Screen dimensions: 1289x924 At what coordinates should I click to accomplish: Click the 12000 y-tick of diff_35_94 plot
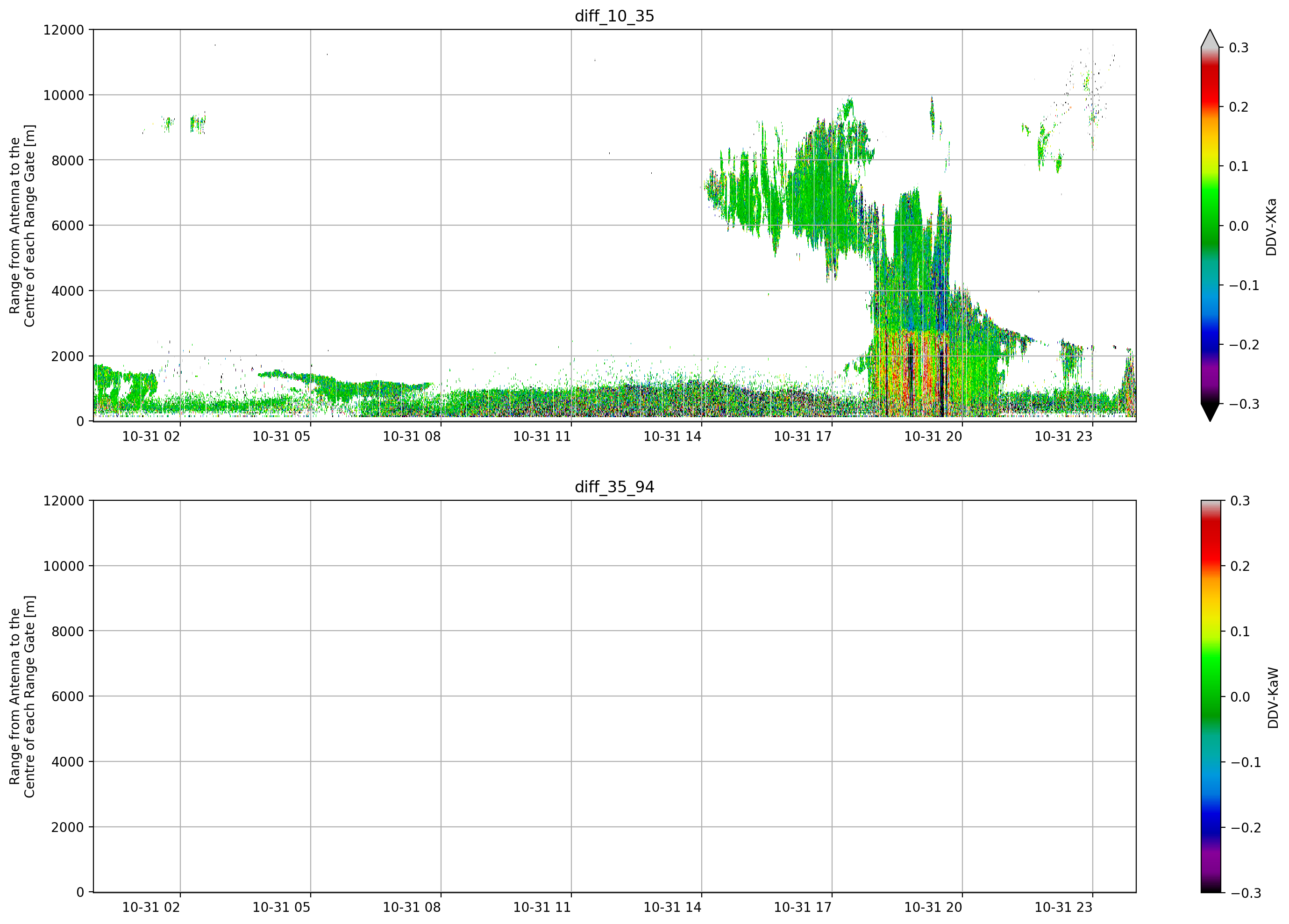pos(64,501)
